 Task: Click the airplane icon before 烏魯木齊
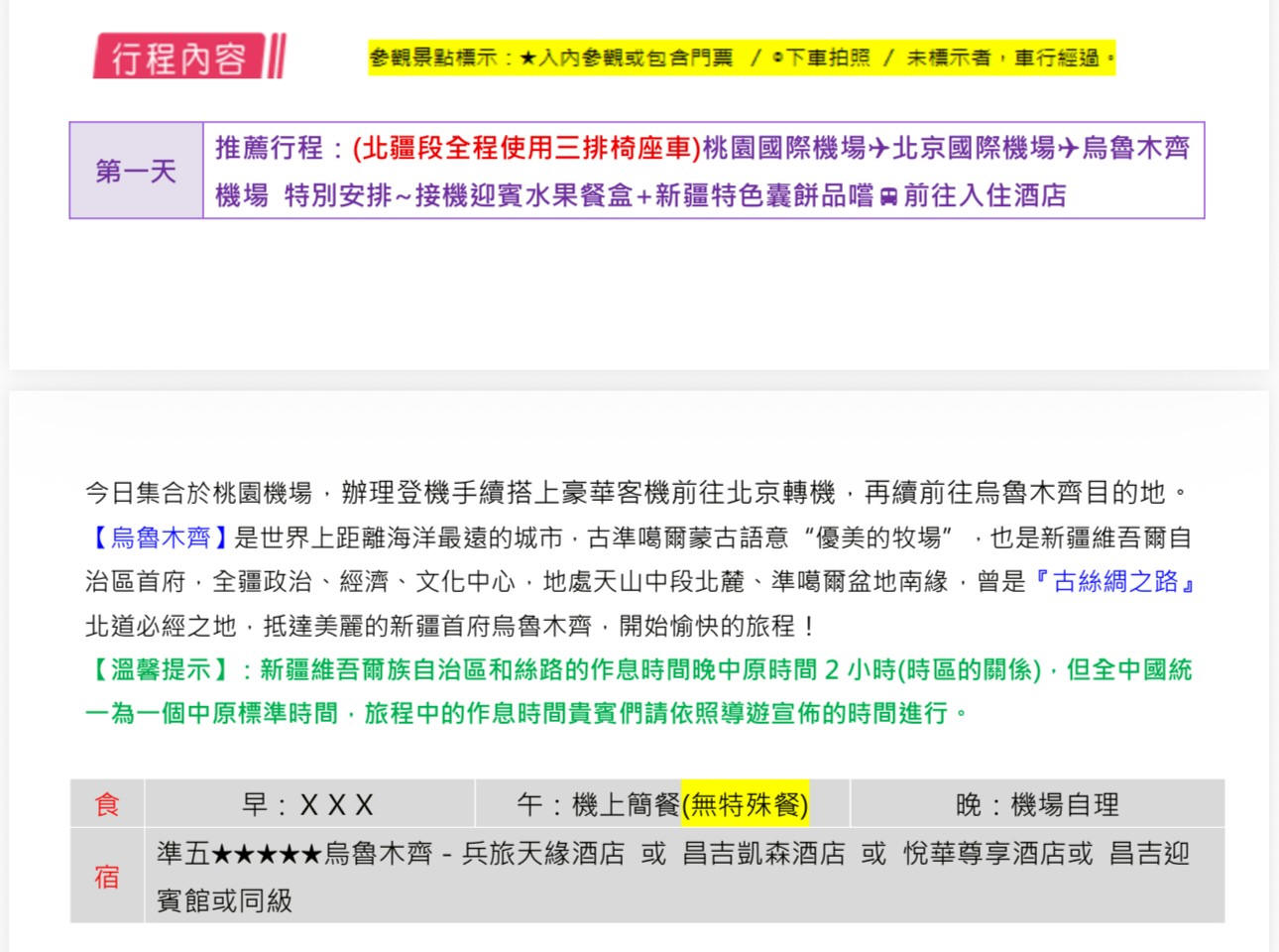1068,149
